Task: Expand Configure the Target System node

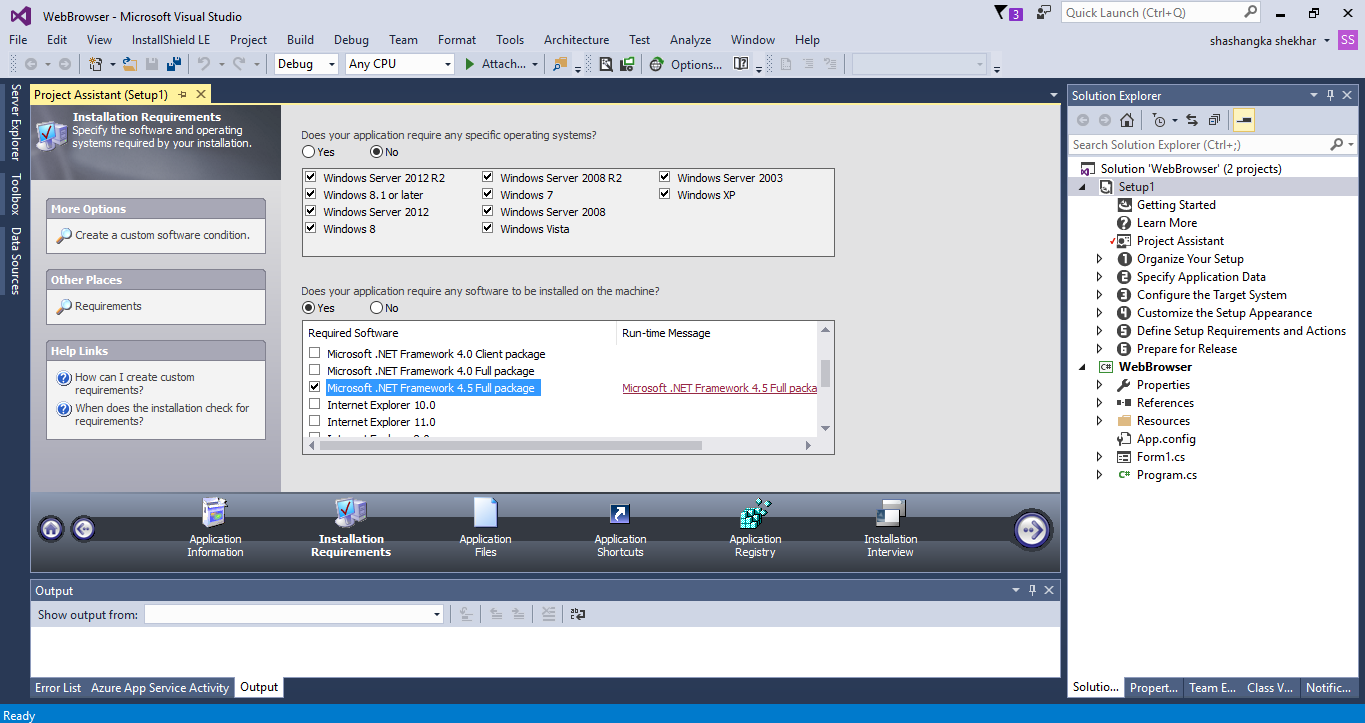Action: [x=1100, y=295]
